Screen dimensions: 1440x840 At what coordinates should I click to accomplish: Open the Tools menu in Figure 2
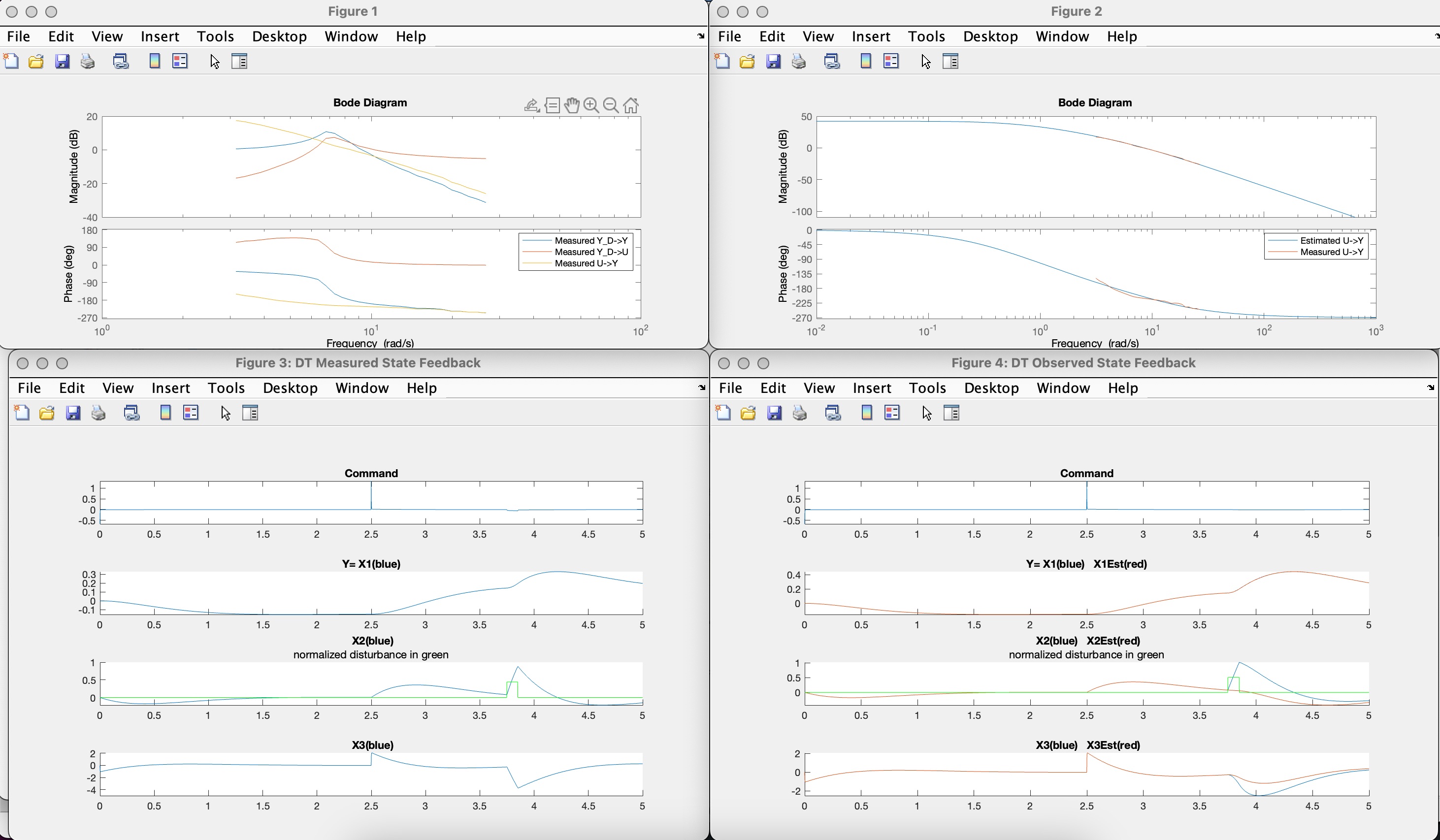point(926,36)
